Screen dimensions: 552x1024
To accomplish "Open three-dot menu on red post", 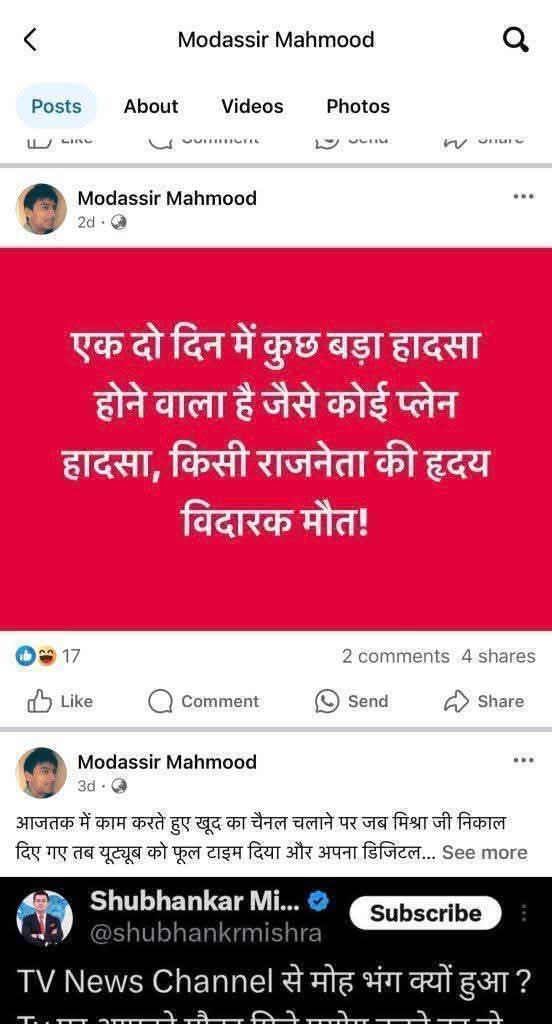I will coord(523,196).
